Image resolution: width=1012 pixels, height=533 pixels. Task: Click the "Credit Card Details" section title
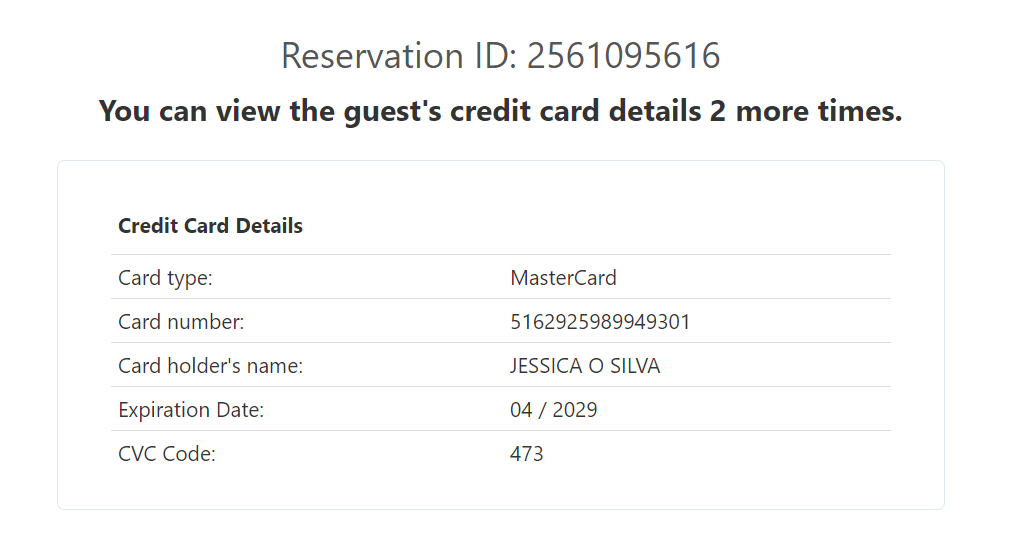tap(210, 226)
